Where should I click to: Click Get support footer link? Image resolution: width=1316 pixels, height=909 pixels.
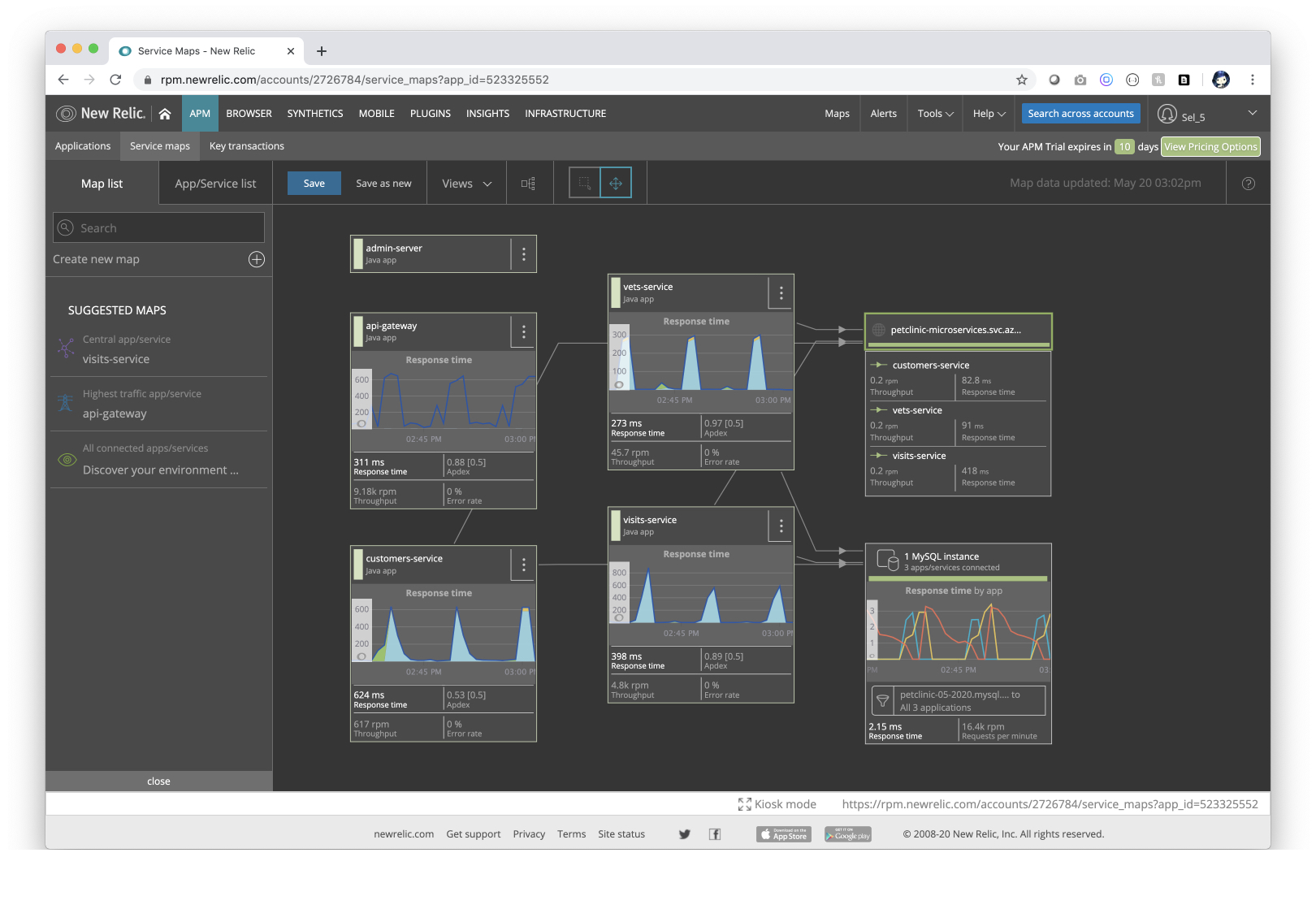point(474,834)
